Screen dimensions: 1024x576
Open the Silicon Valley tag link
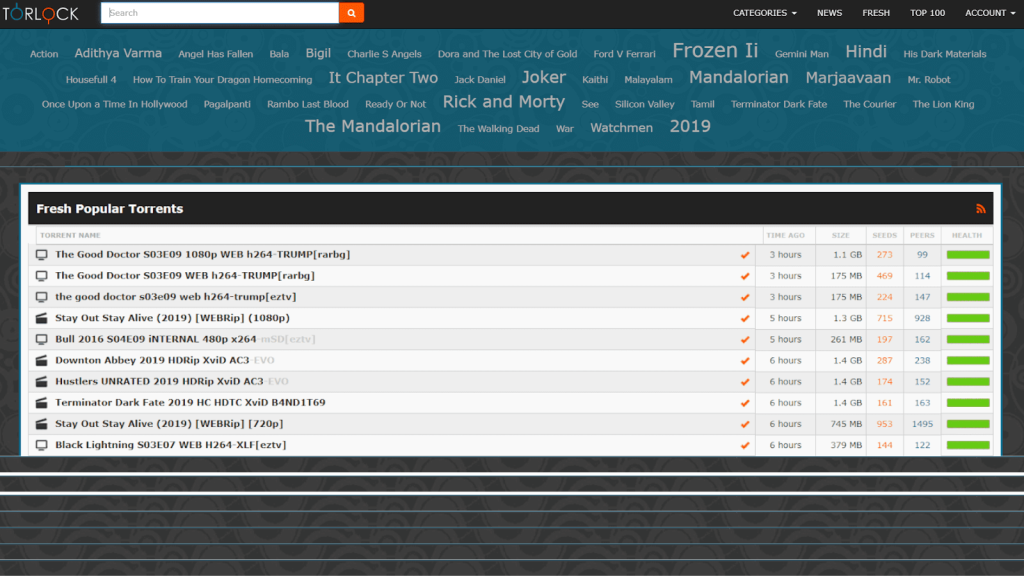[x=644, y=104]
